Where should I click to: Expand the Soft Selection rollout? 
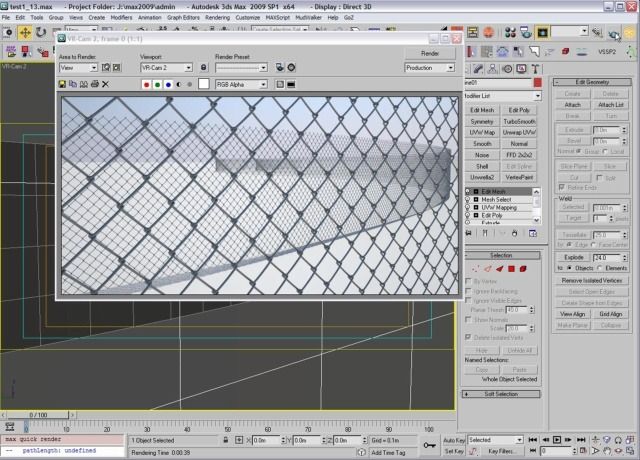(501, 394)
